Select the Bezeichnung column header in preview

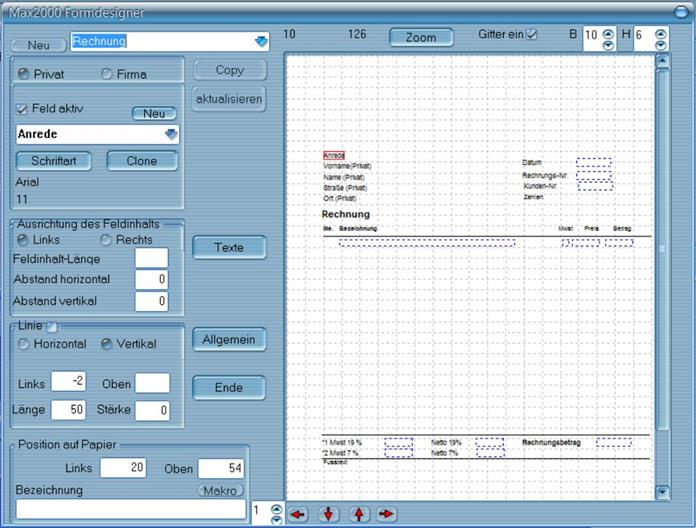point(358,229)
